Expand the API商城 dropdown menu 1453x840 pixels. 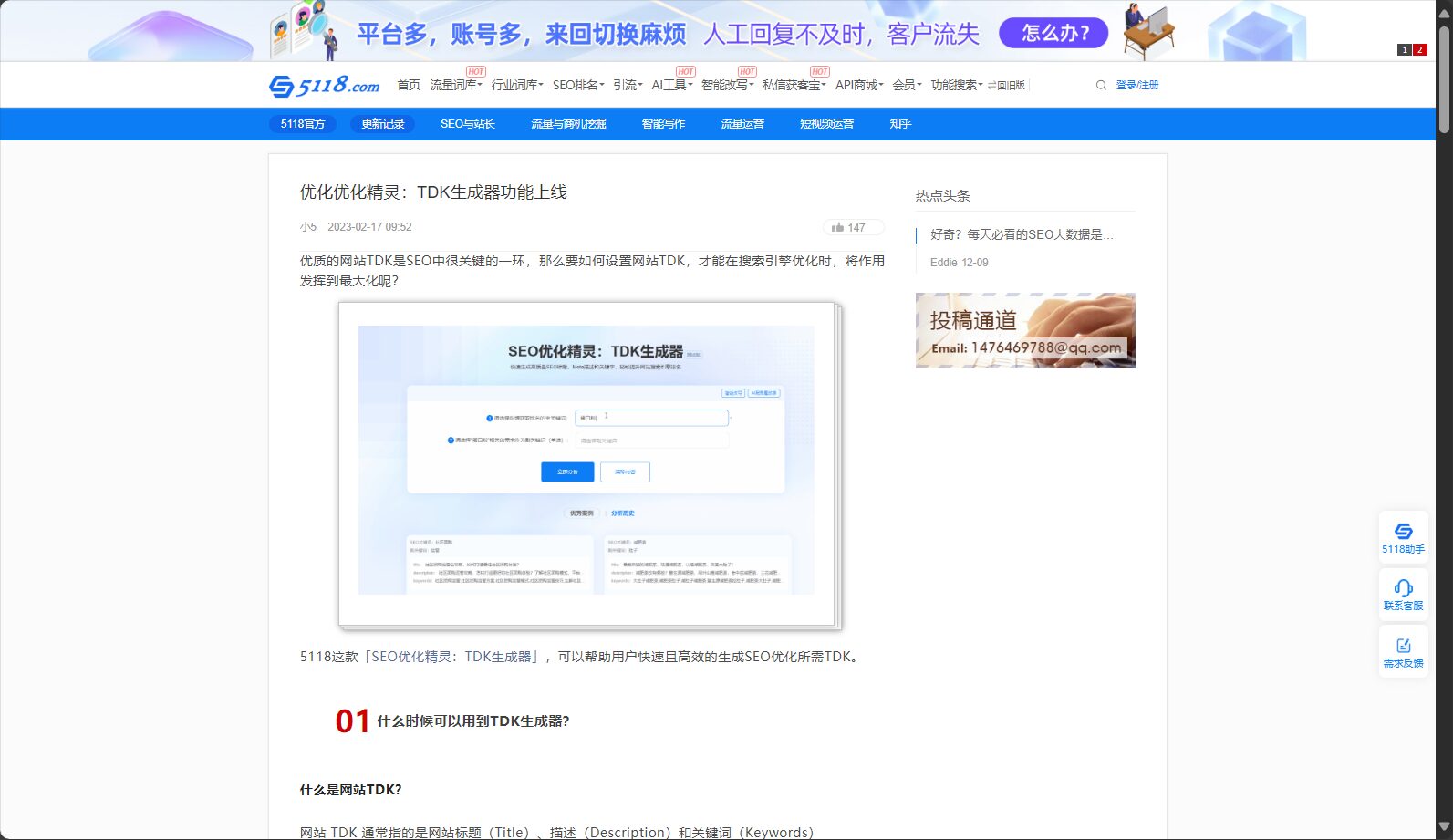point(859,85)
